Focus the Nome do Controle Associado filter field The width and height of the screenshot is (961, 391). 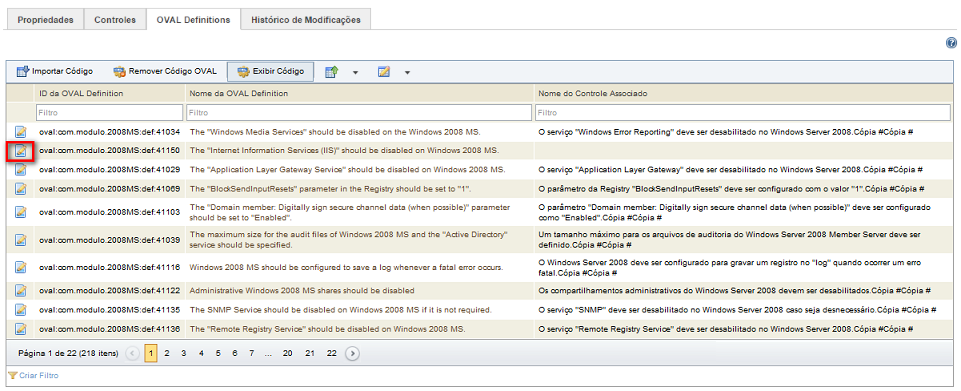coord(743,113)
